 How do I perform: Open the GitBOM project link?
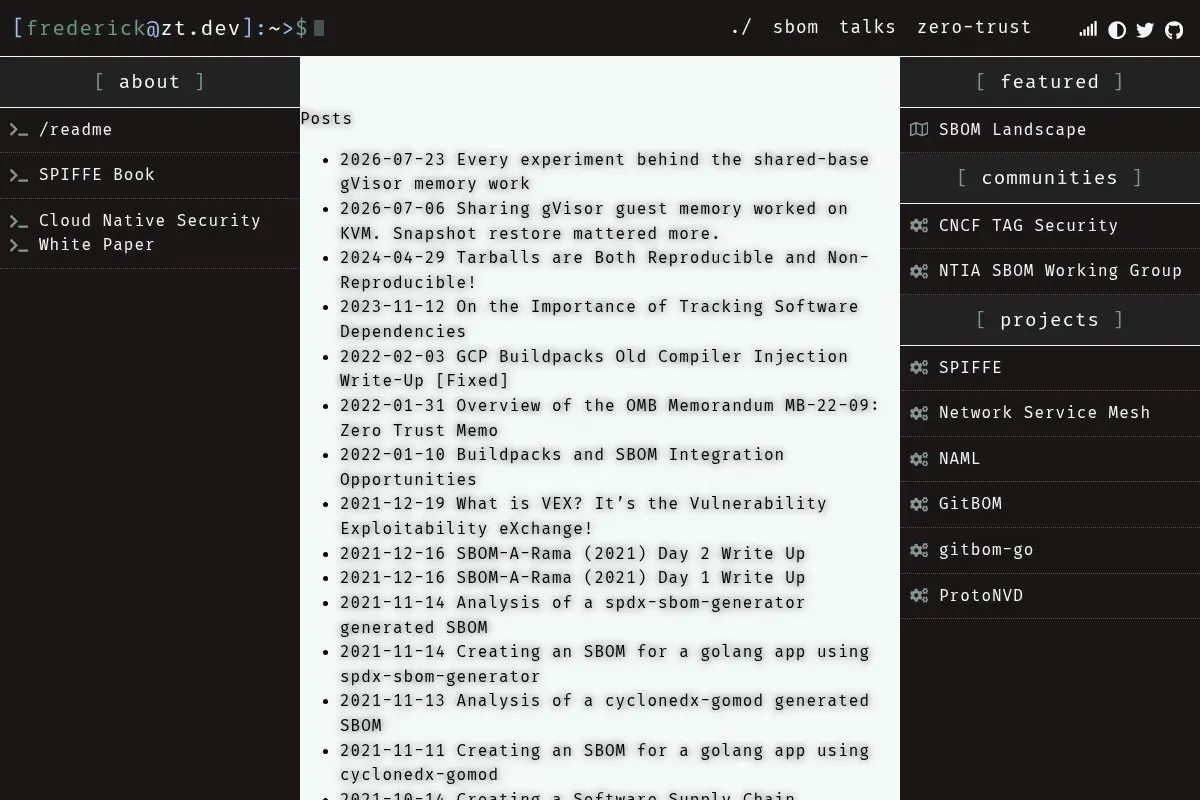tap(970, 504)
